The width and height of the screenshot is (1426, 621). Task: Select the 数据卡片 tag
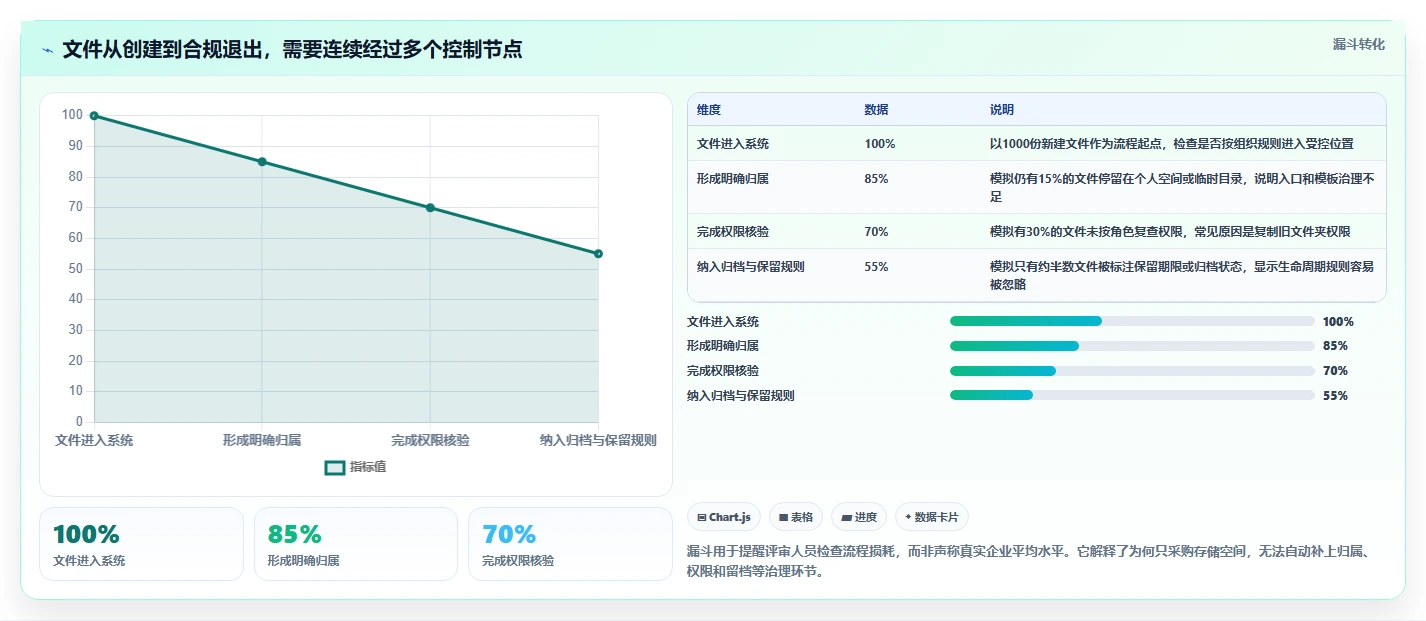click(932, 517)
